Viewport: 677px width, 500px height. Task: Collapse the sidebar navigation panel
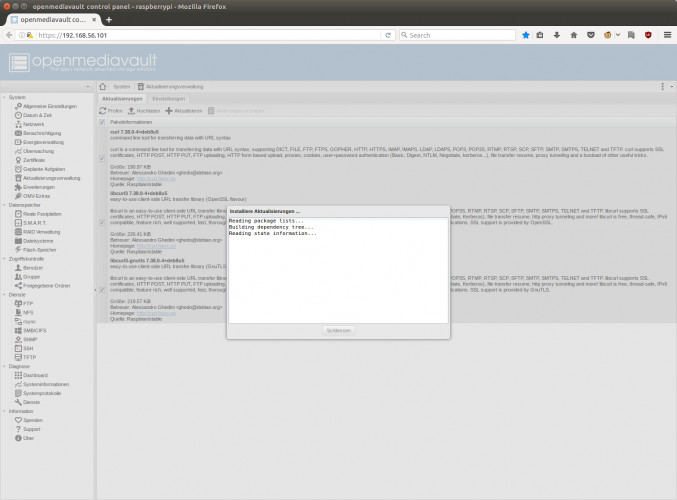(88, 86)
